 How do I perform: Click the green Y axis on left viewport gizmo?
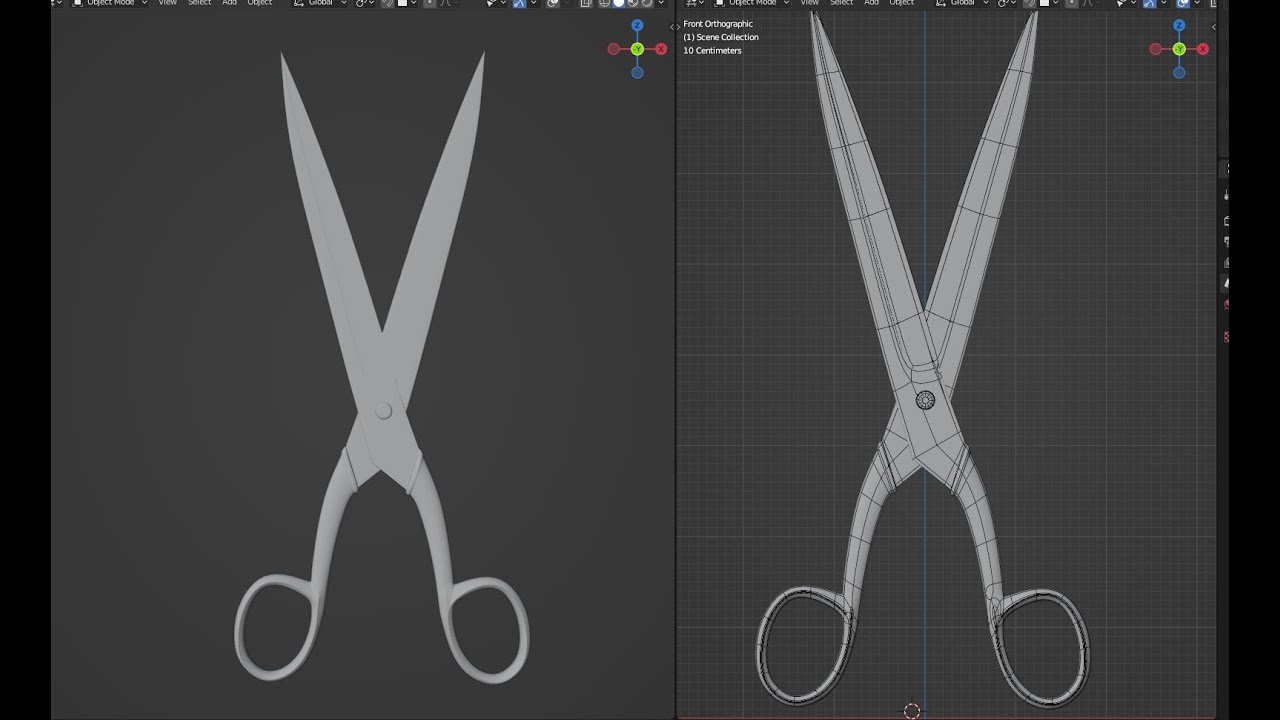pyautogui.click(x=637, y=49)
